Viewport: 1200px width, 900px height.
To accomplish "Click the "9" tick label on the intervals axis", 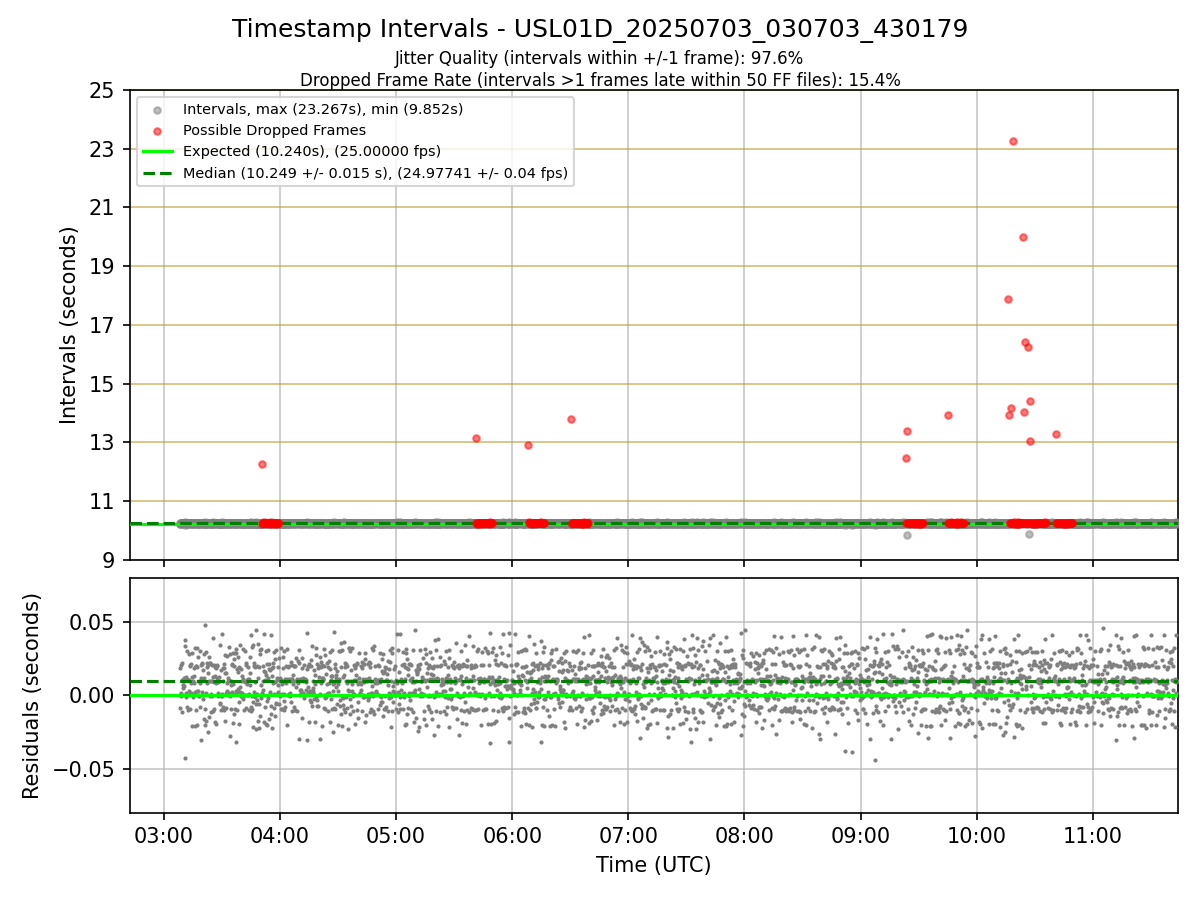I will [x=110, y=561].
